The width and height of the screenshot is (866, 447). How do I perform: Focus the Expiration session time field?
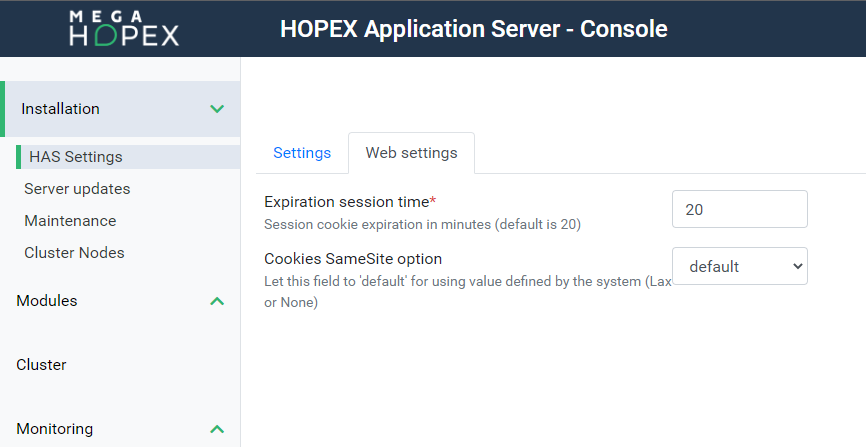[x=739, y=209]
